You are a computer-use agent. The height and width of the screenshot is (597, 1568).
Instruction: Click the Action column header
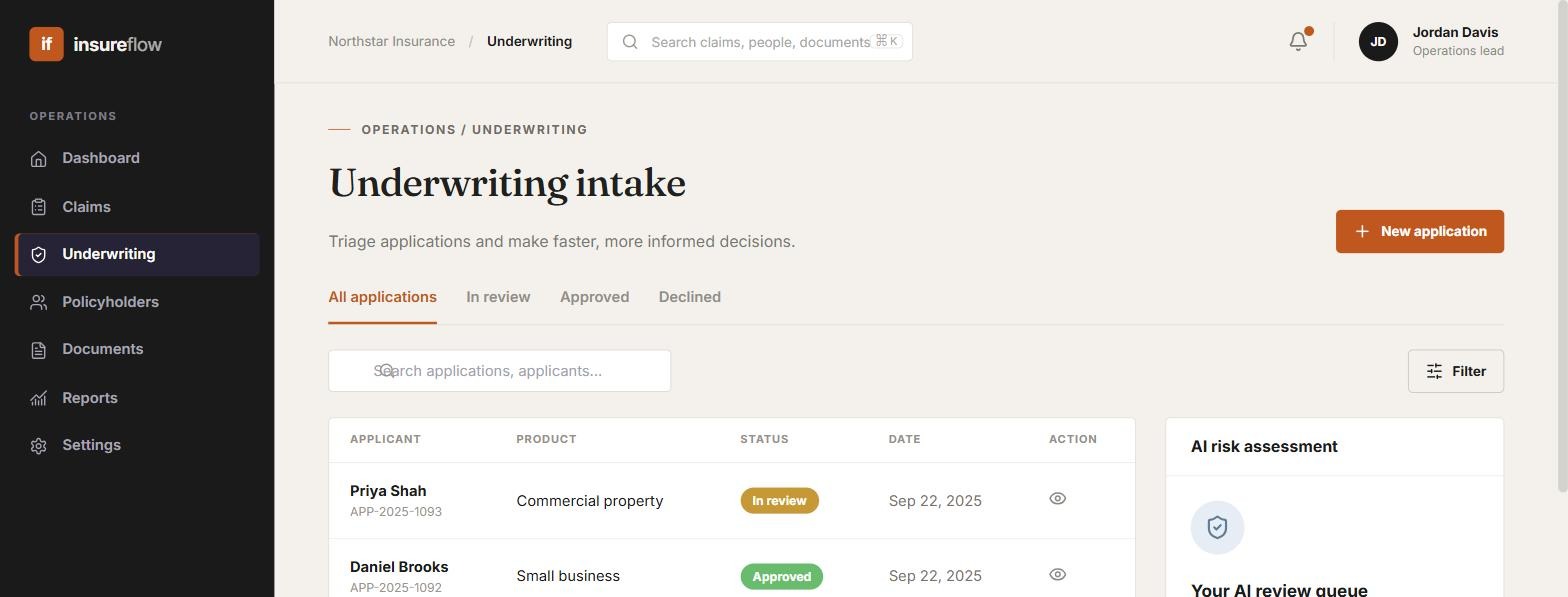point(1073,439)
